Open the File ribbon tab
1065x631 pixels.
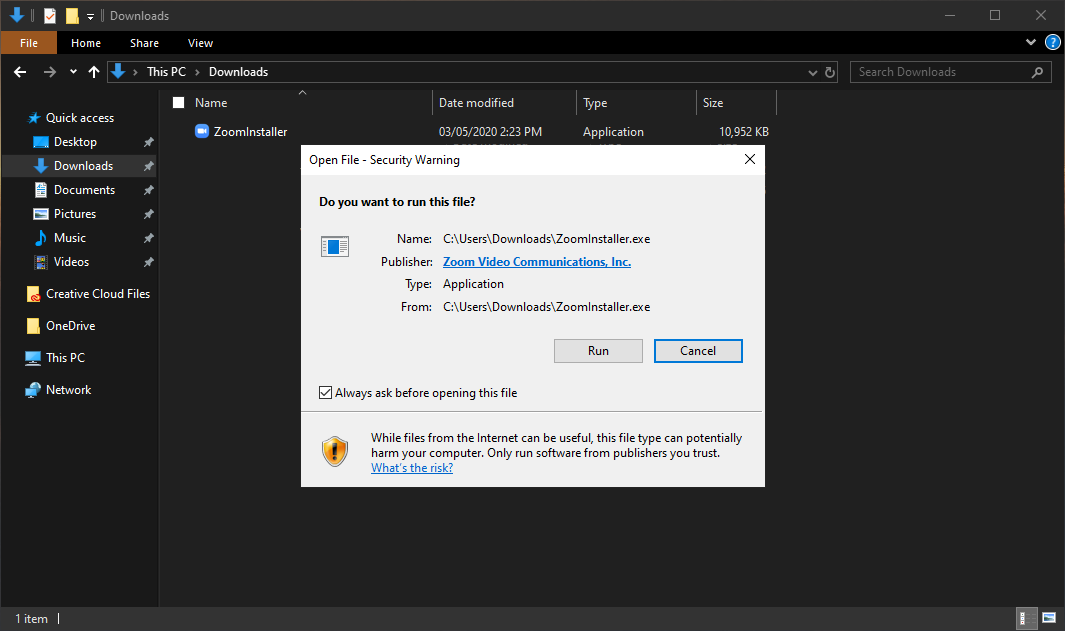(x=29, y=43)
